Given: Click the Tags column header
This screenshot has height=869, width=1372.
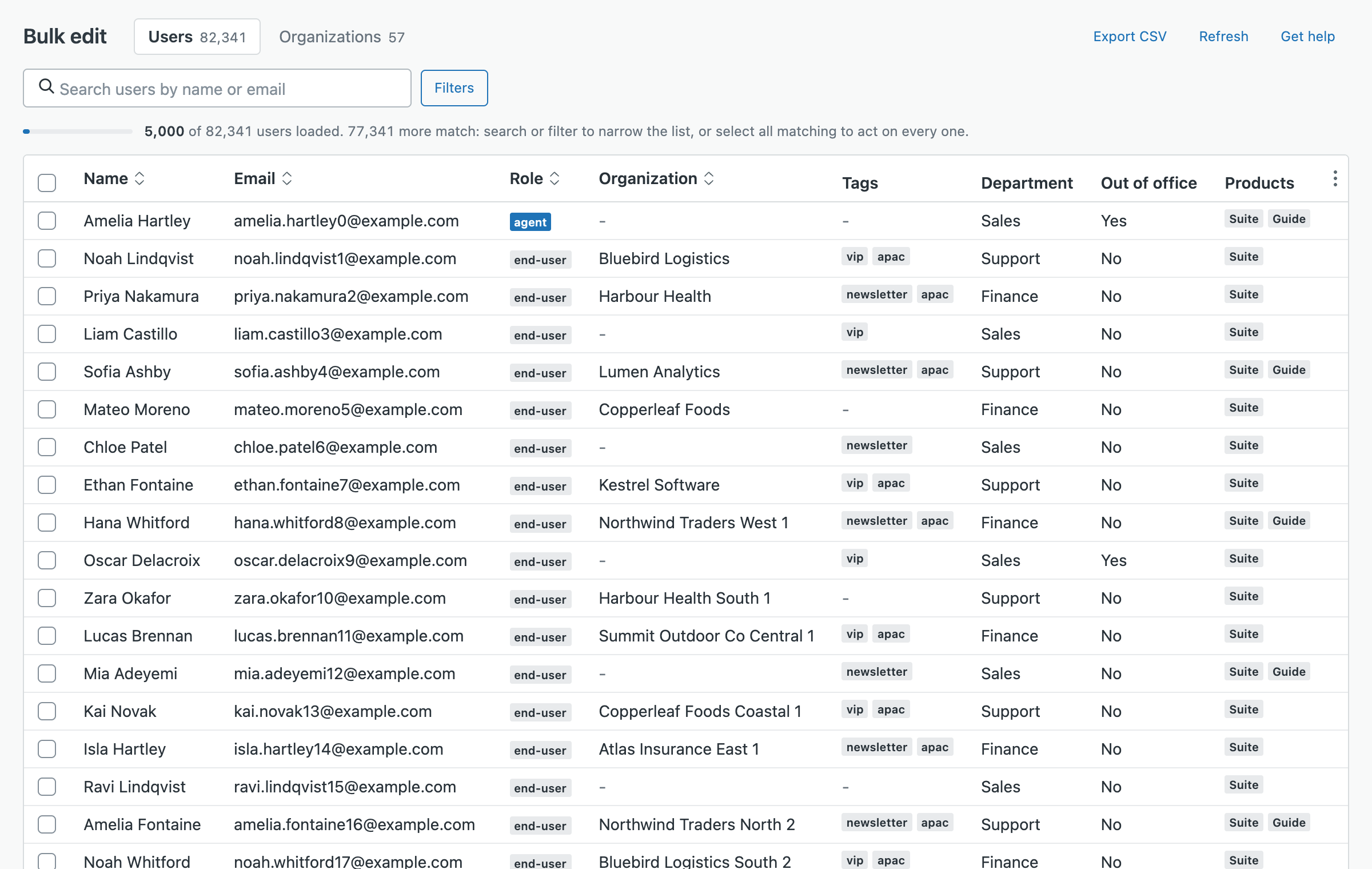Looking at the screenshot, I should click(x=860, y=183).
